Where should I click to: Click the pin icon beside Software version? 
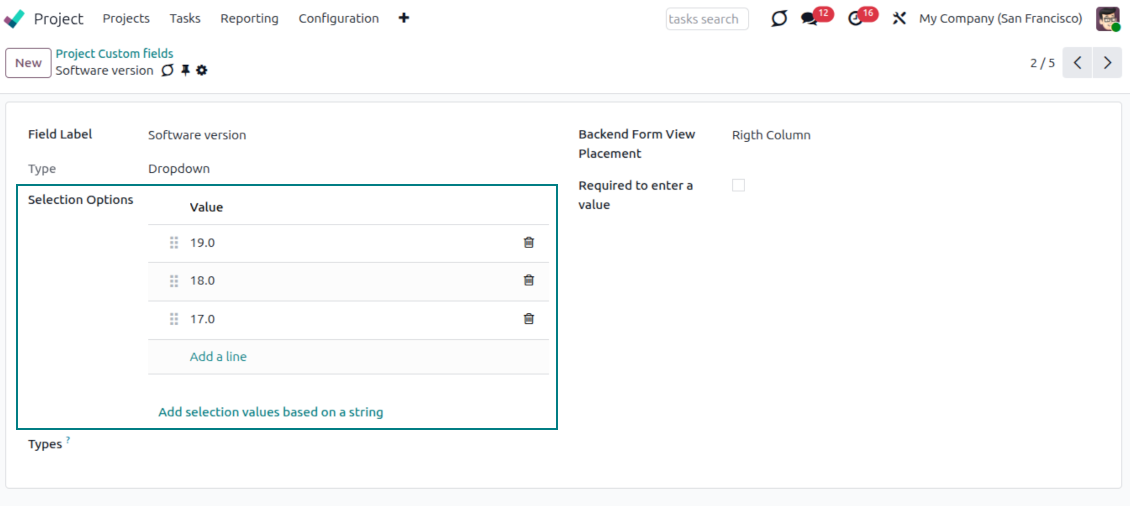click(185, 71)
